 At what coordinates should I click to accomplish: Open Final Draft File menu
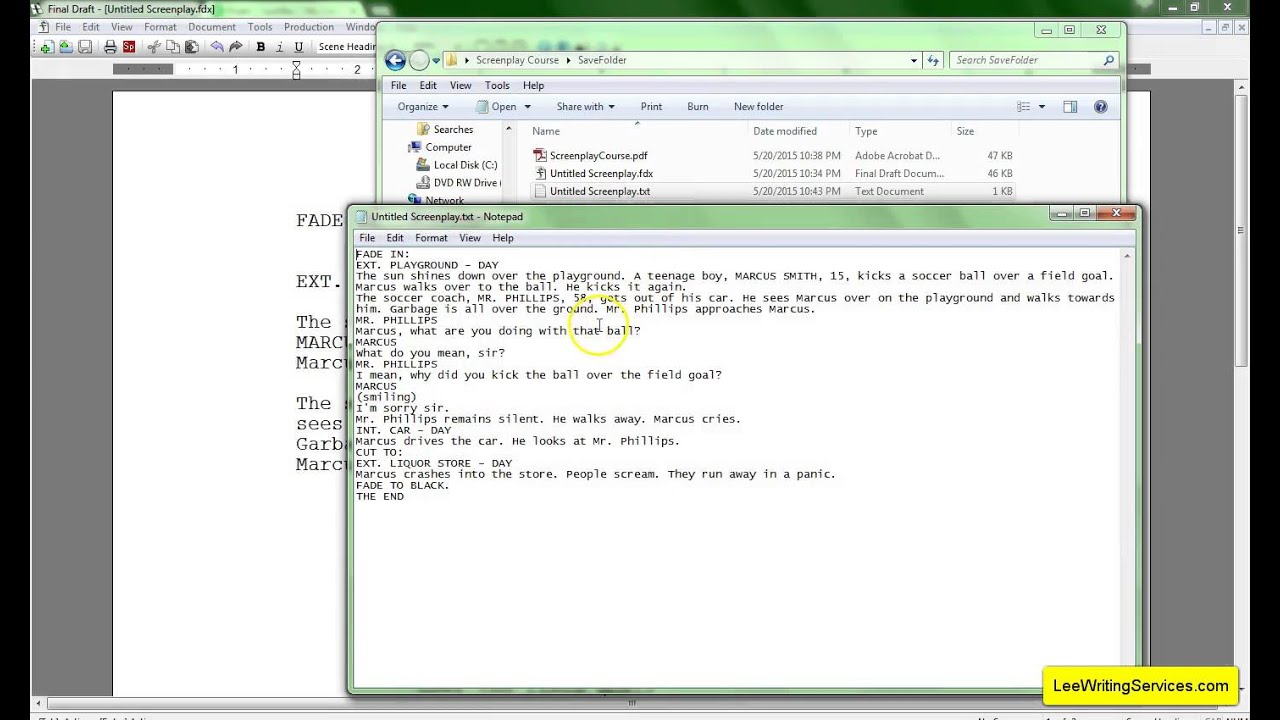[x=63, y=27]
